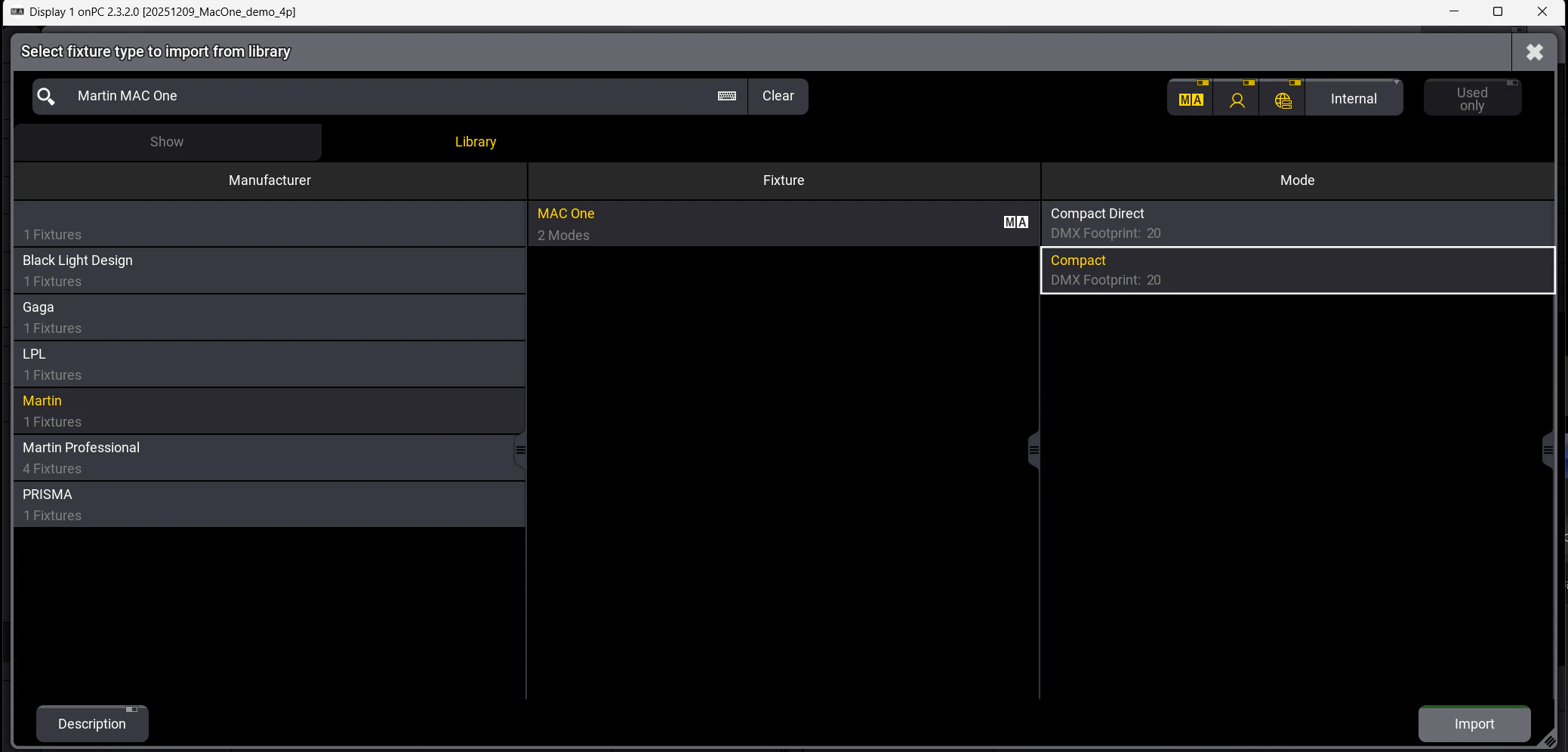The width and height of the screenshot is (1568, 752).
Task: Close the fixture import dialog
Action: pos(1534,52)
